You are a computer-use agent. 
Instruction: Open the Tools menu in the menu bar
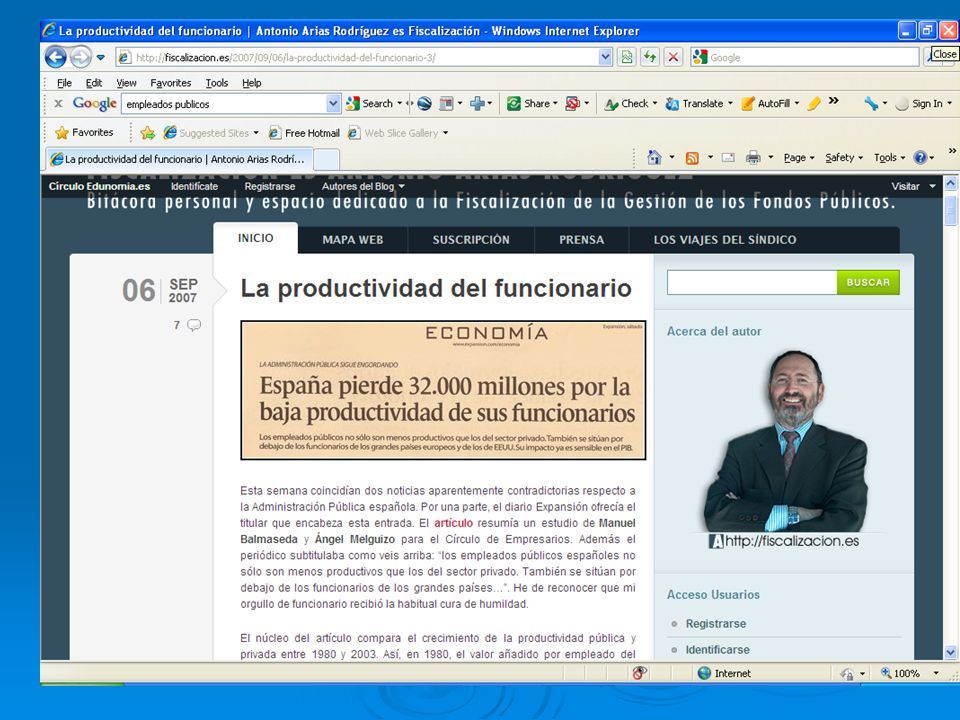[x=217, y=83]
